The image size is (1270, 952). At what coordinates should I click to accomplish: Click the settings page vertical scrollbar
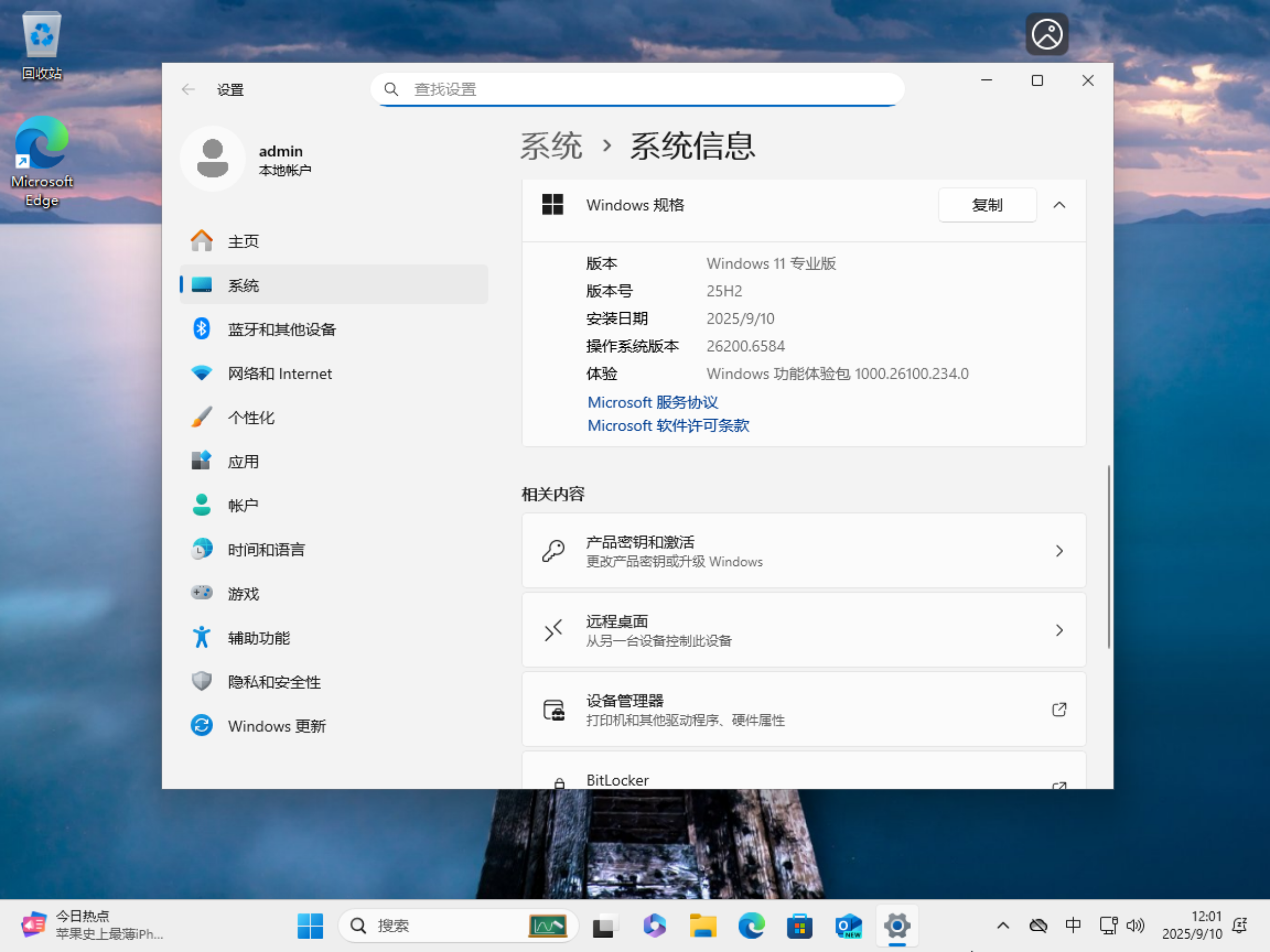(x=1109, y=557)
